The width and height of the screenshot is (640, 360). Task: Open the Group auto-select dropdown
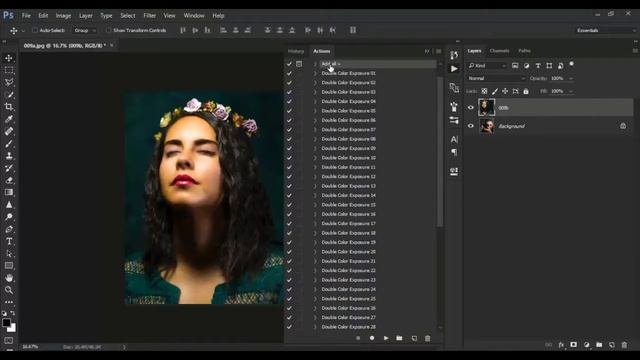[85, 30]
